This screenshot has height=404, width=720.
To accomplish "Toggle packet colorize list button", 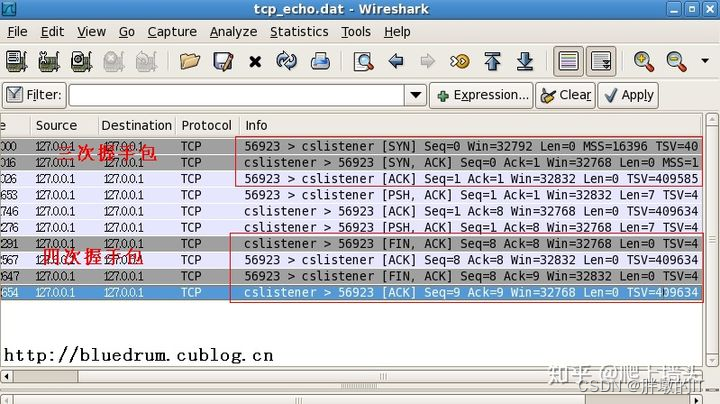I will pos(568,61).
